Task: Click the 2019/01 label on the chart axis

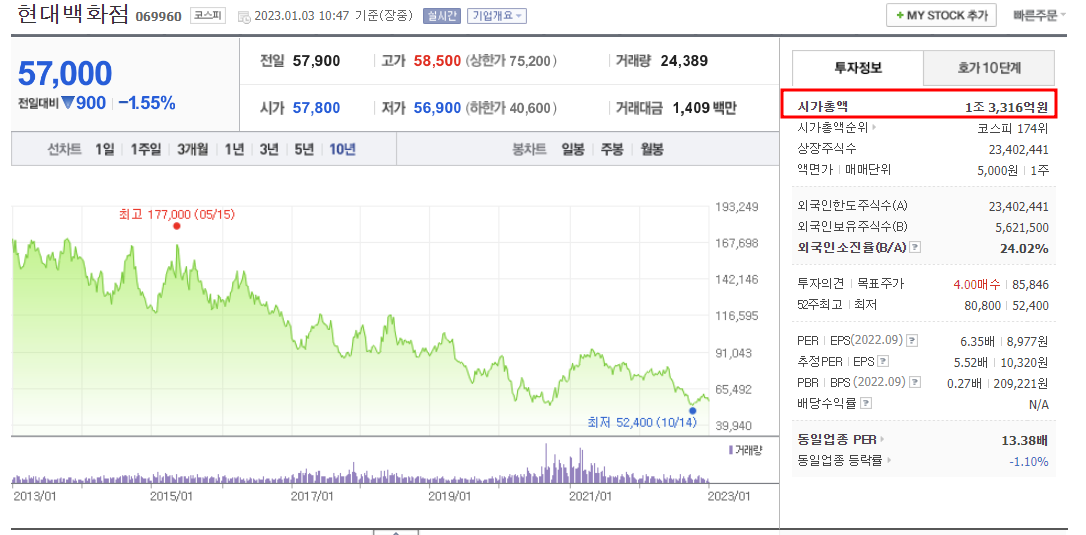Action: tap(451, 496)
